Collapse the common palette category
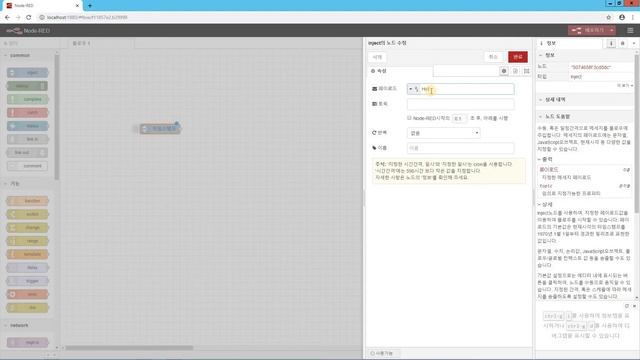The width and height of the screenshot is (640, 360). coord(27,56)
